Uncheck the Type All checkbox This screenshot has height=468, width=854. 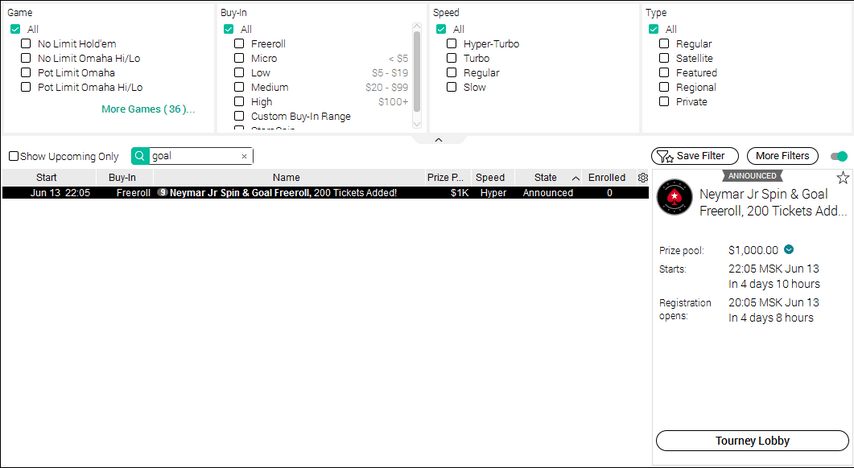pyautogui.click(x=654, y=29)
